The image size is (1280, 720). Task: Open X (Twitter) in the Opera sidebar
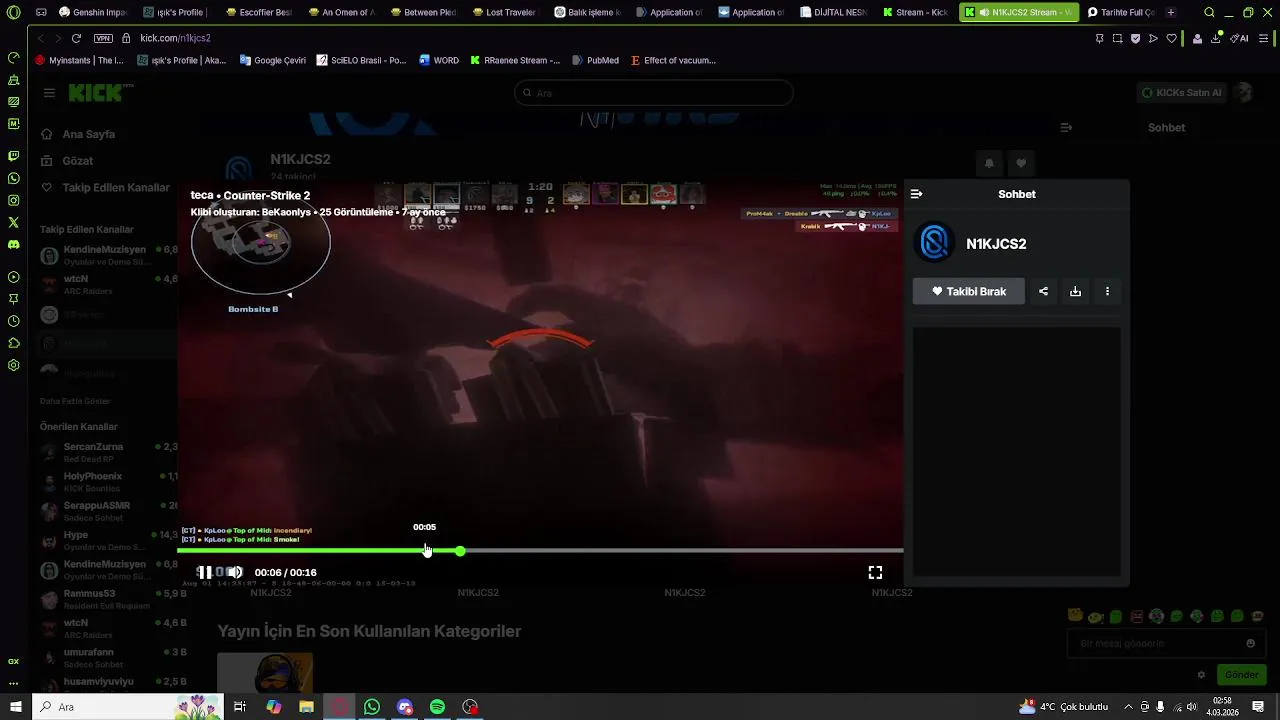[13, 222]
